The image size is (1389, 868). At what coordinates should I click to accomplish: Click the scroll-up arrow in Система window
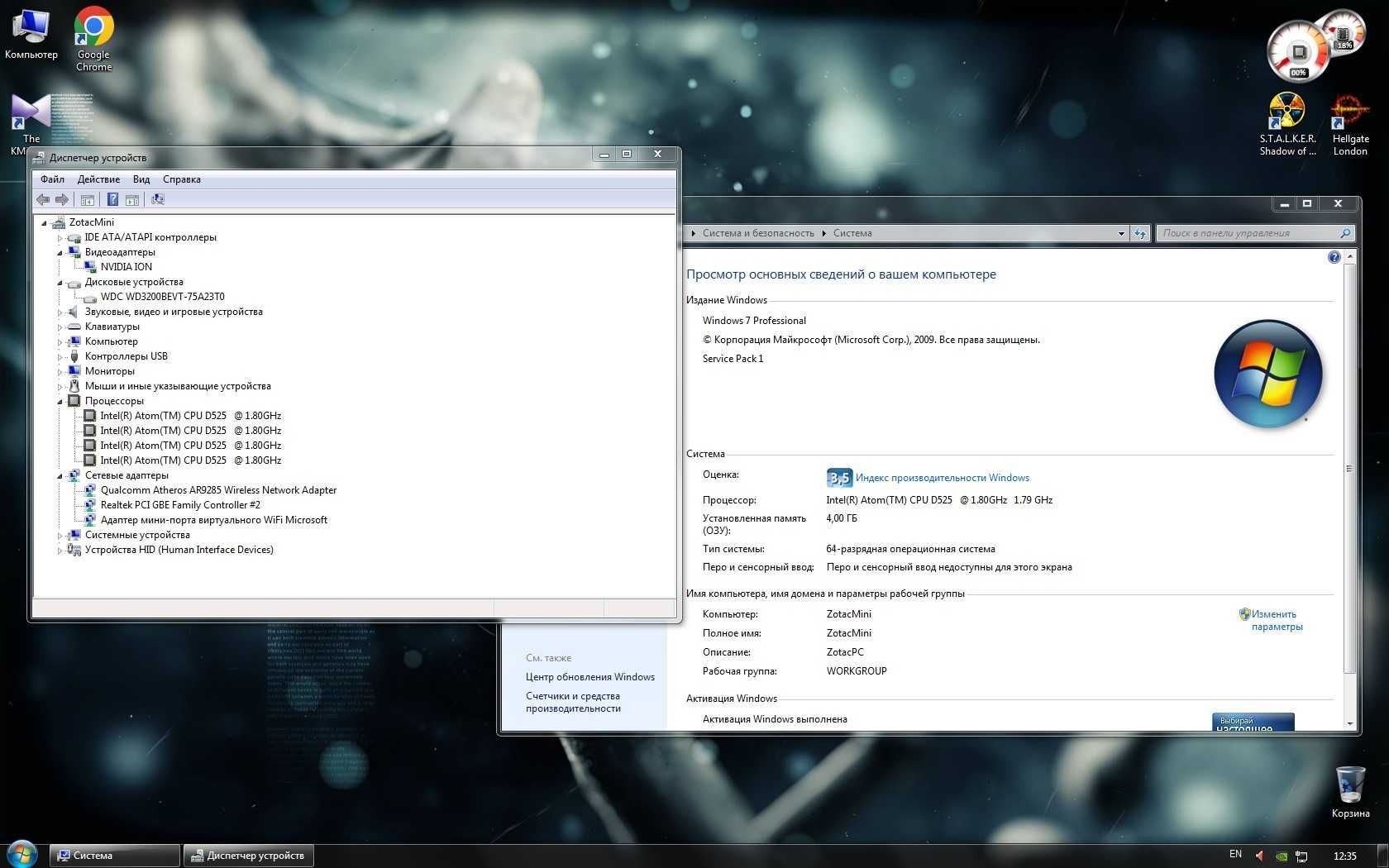tap(1349, 257)
